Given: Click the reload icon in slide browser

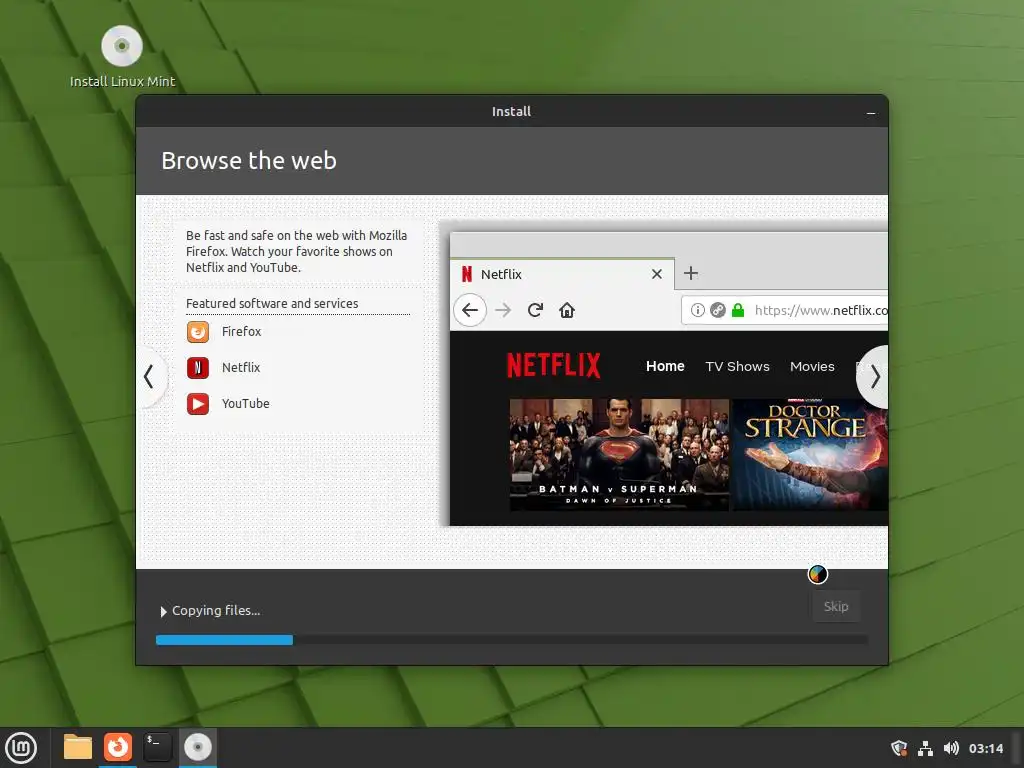Looking at the screenshot, I should tap(535, 310).
